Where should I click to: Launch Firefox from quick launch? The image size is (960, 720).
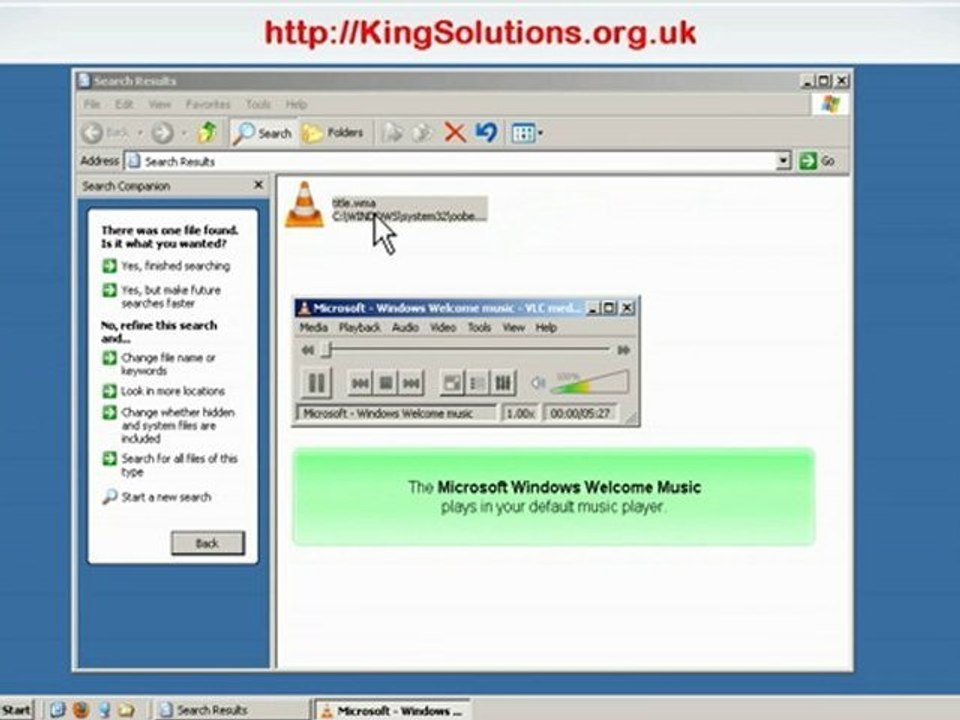click(81, 710)
